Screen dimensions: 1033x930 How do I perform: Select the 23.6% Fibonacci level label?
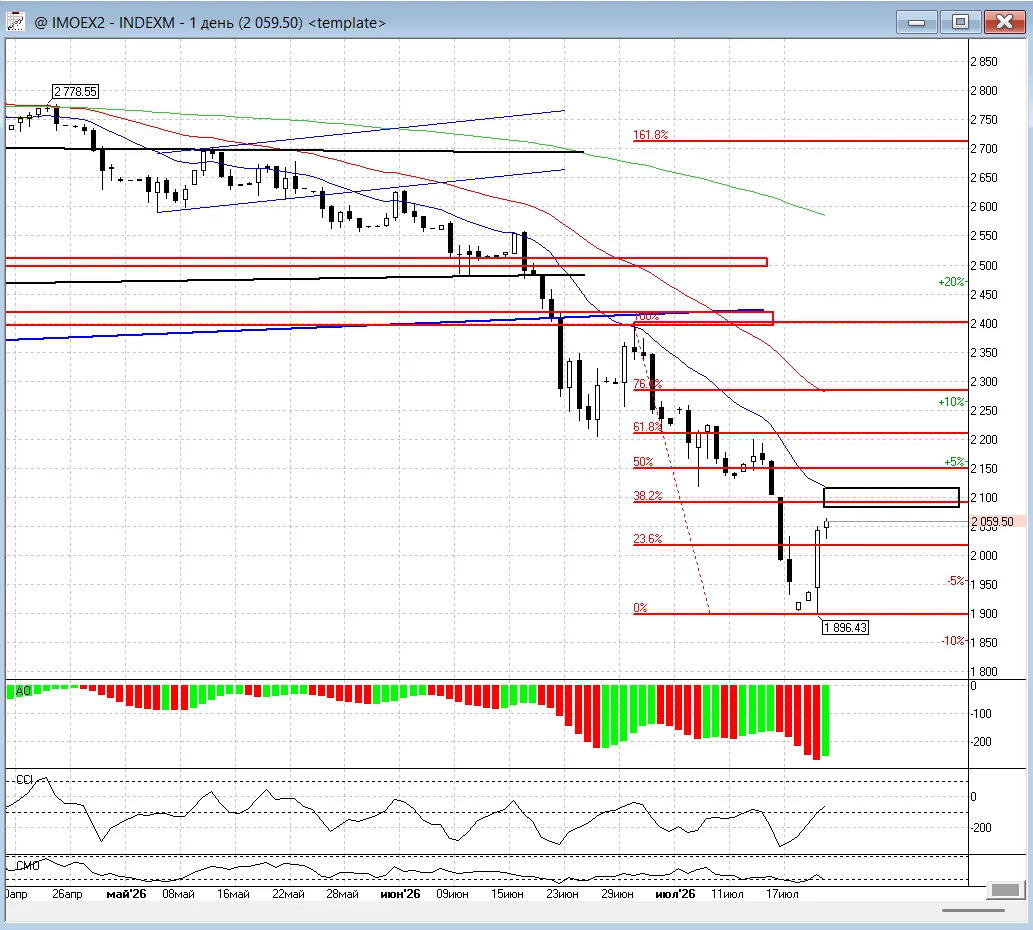648,539
